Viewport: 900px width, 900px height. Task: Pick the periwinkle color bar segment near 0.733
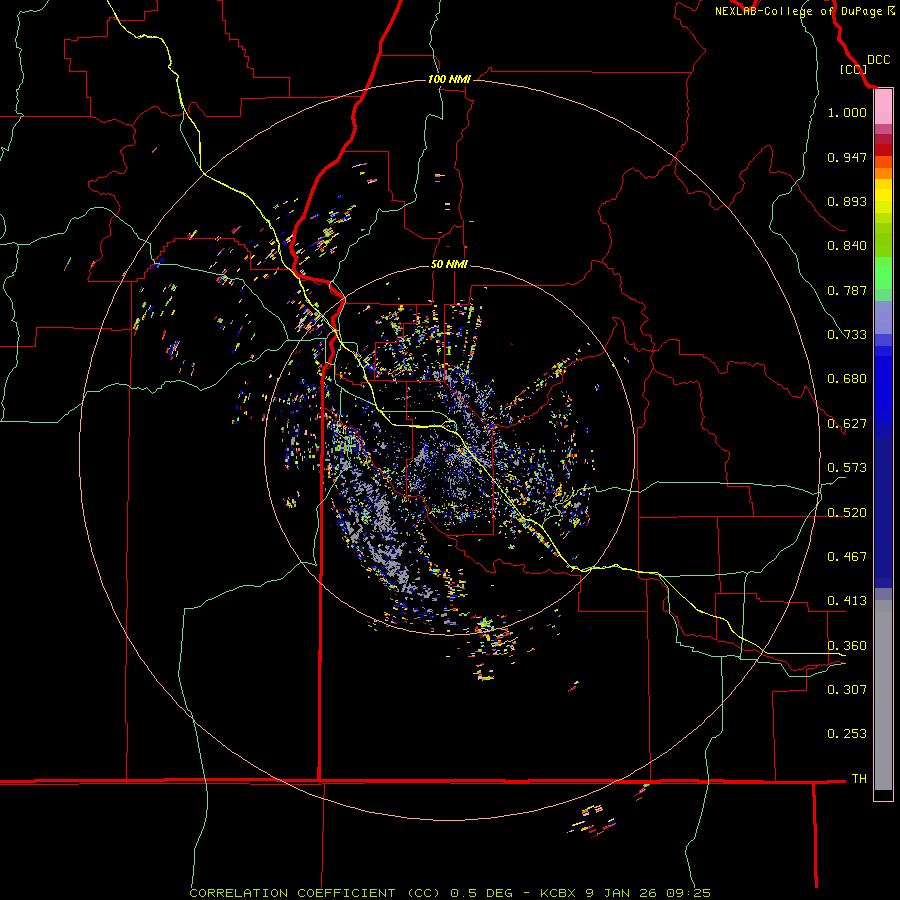883,317
